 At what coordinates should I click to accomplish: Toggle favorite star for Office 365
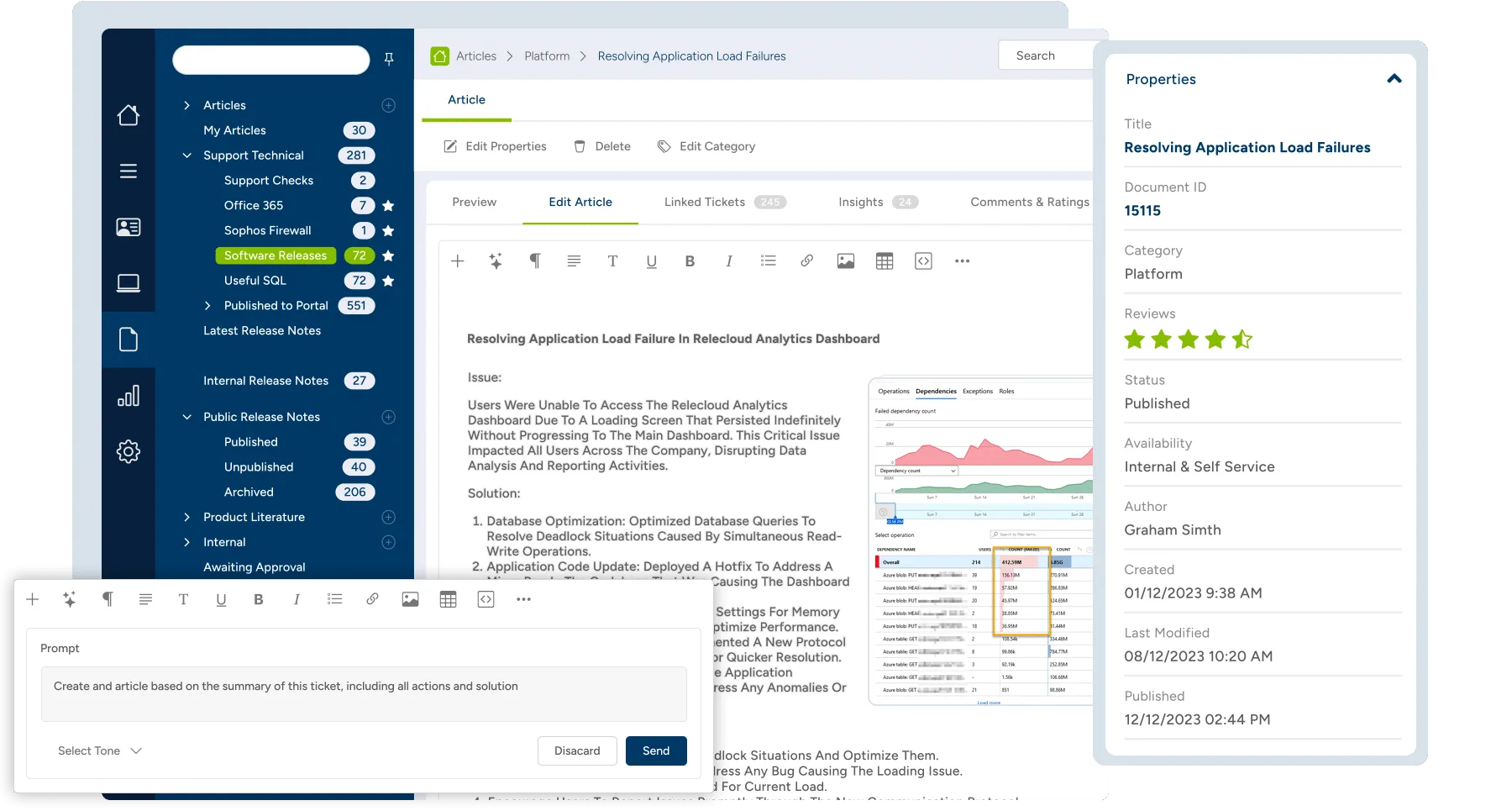(x=388, y=206)
